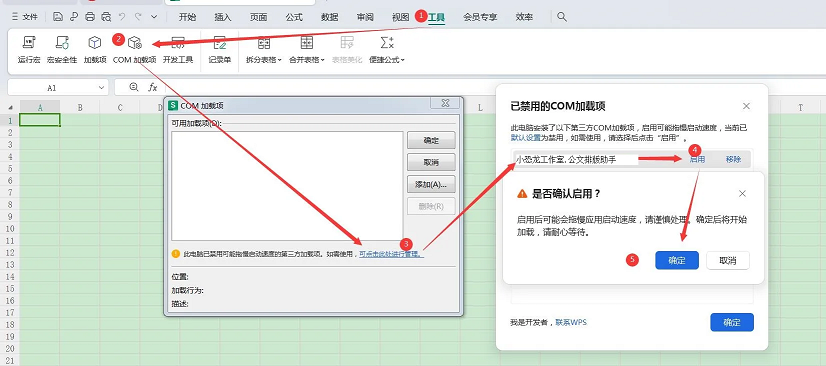
Task: Click the 默认设置 link
Action: 526,137
